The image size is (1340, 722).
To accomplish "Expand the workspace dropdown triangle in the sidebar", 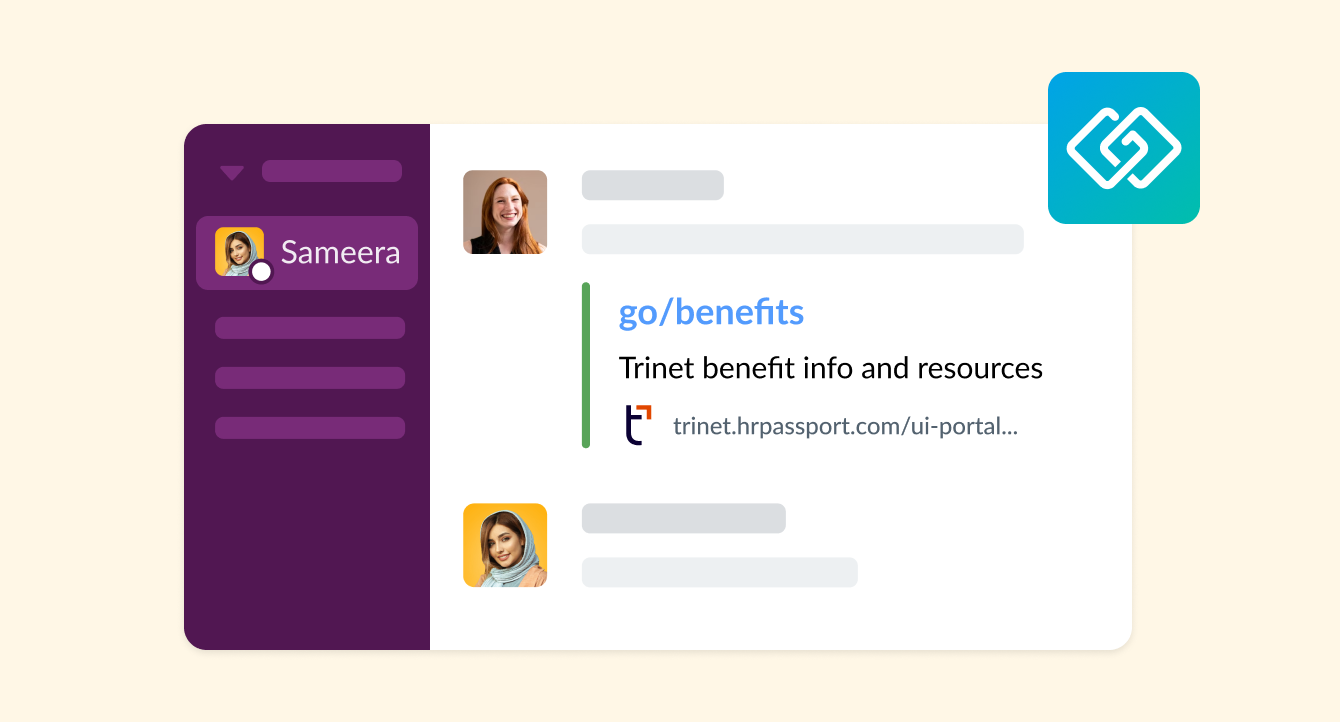I will [231, 171].
